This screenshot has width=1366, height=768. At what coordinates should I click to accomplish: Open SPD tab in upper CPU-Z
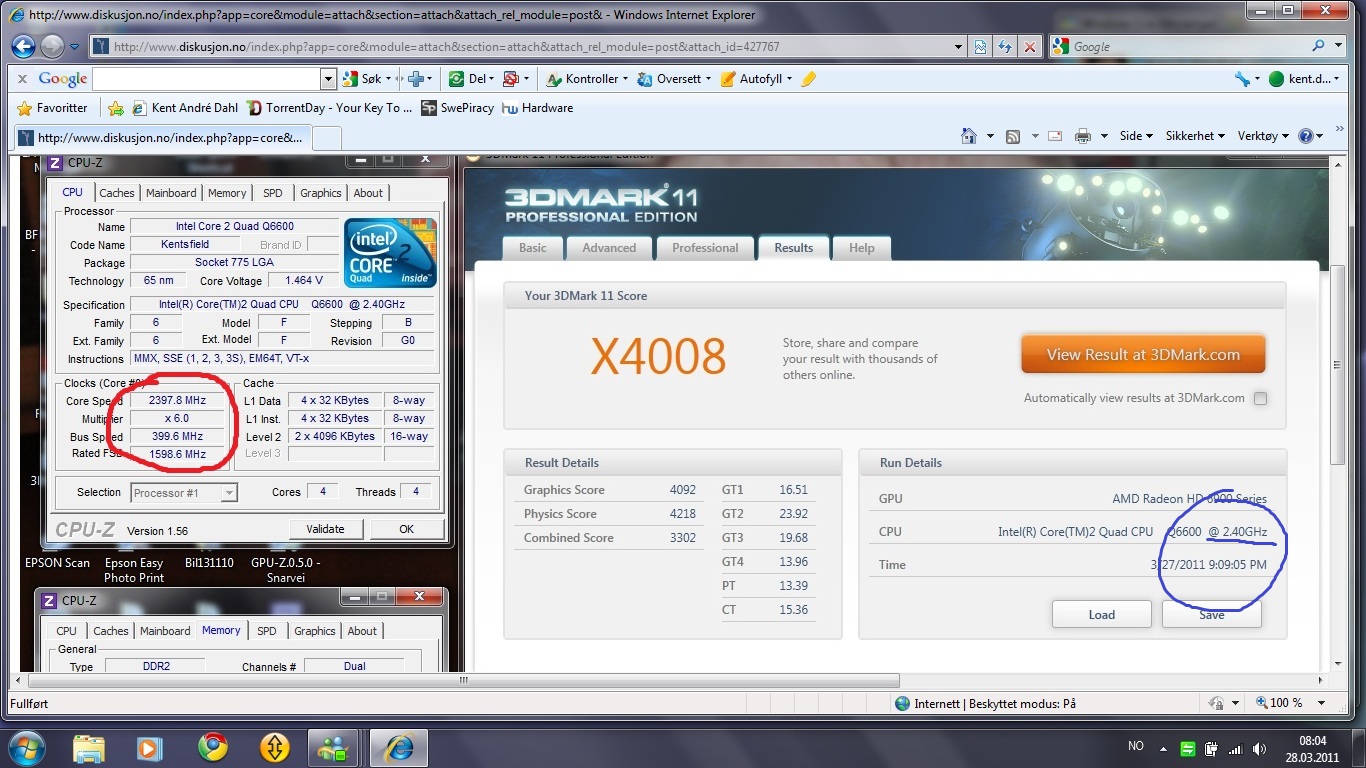(273, 193)
